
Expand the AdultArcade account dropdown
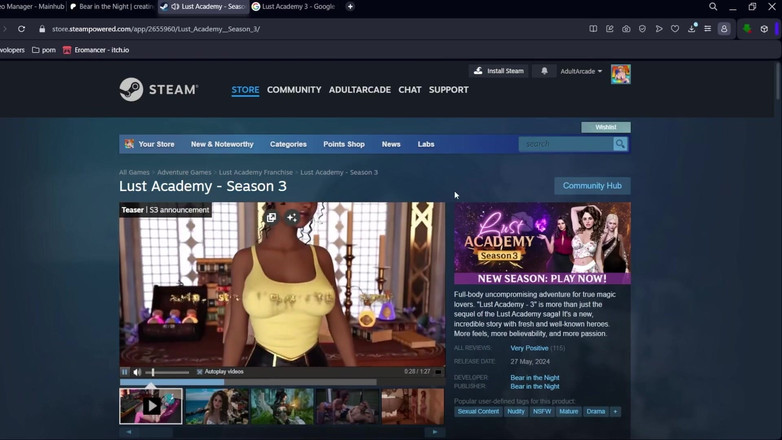[581, 71]
